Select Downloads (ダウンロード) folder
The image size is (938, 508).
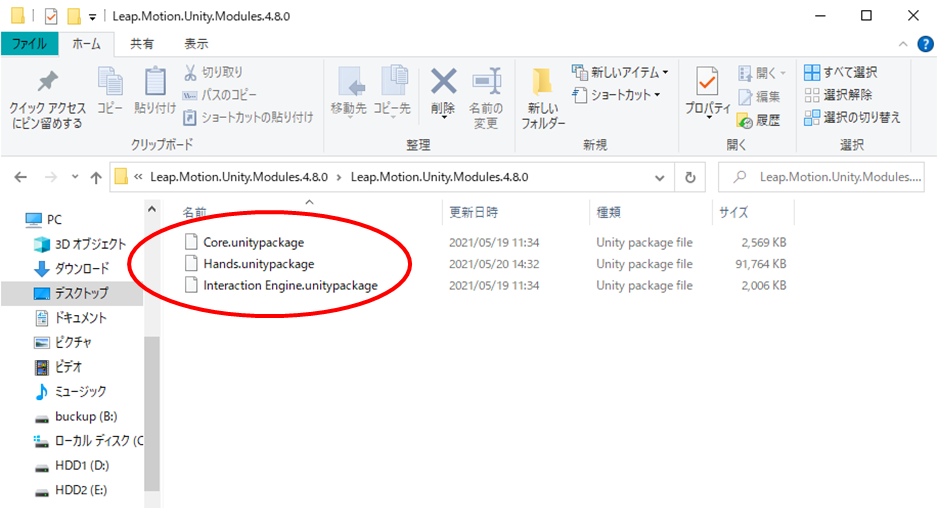72,269
